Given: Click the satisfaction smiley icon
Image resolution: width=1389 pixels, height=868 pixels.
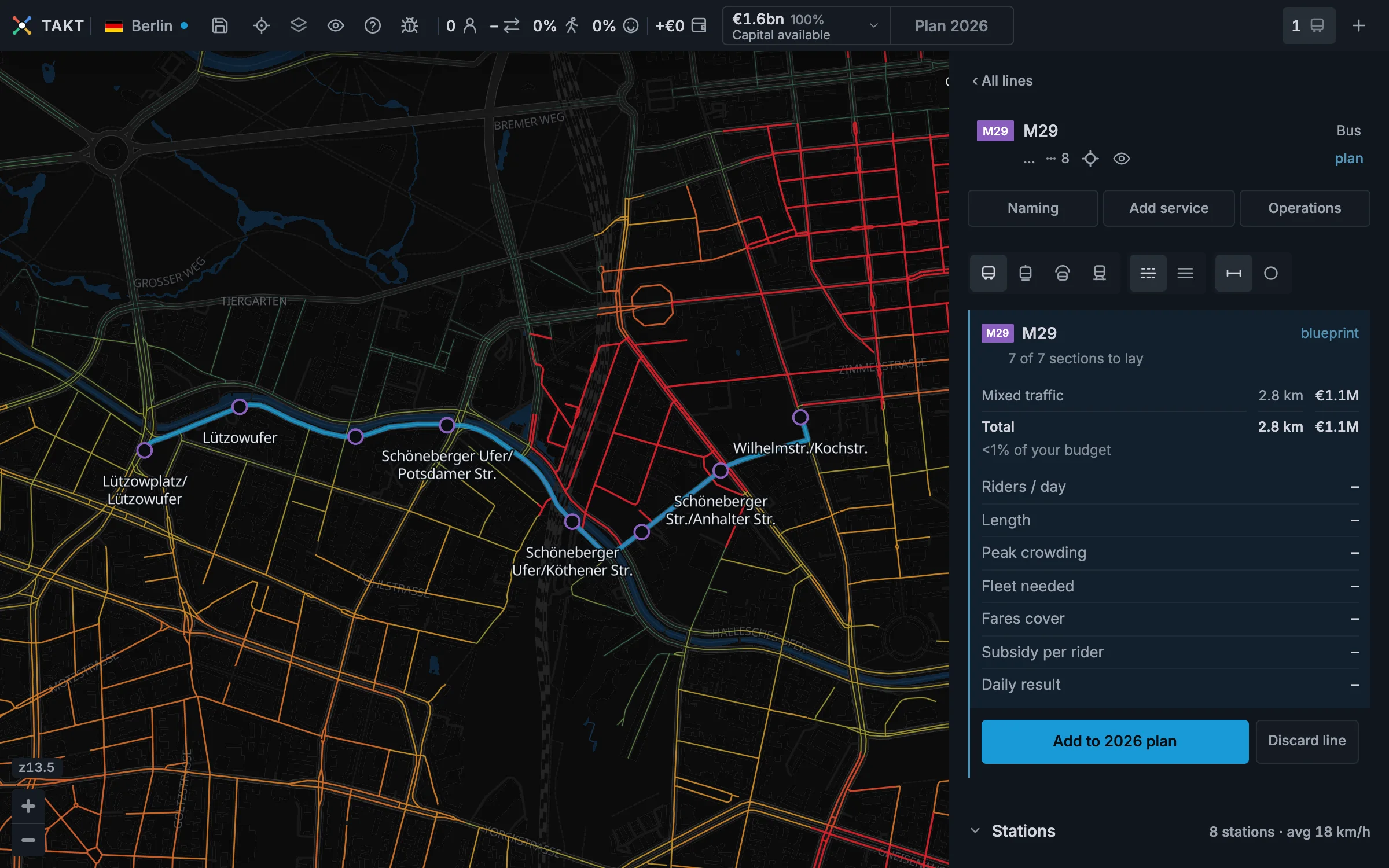Looking at the screenshot, I should pos(631,25).
